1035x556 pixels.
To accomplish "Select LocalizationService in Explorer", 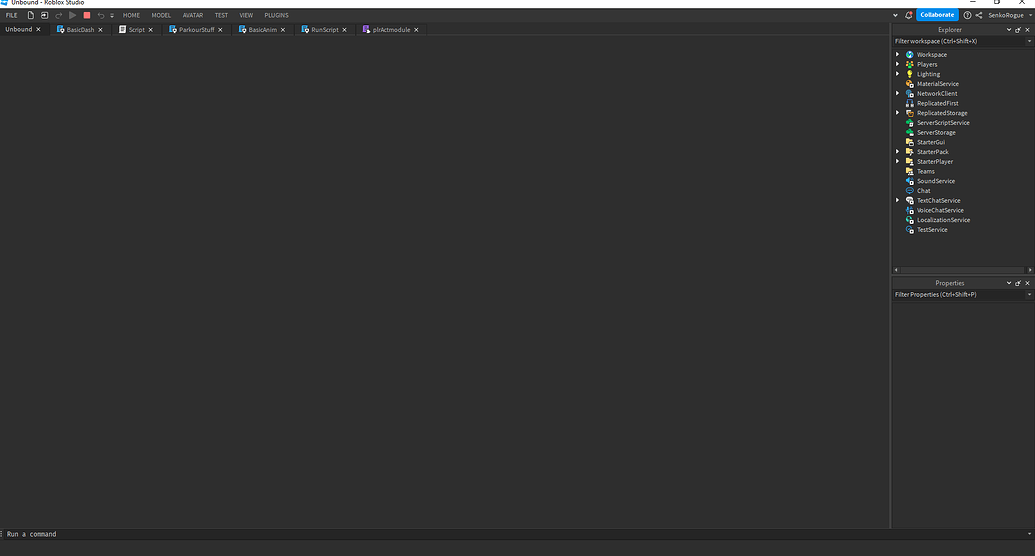I will coord(943,220).
